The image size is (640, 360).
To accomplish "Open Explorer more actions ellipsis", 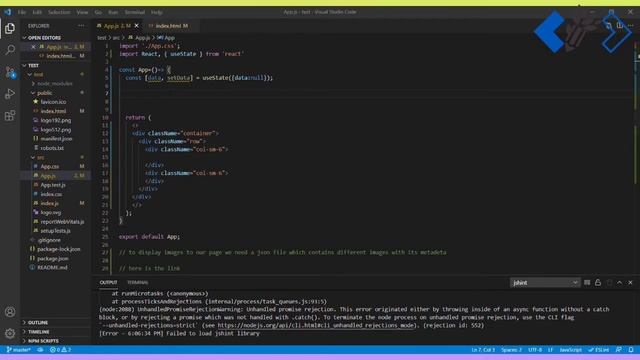I will [x=81, y=26].
